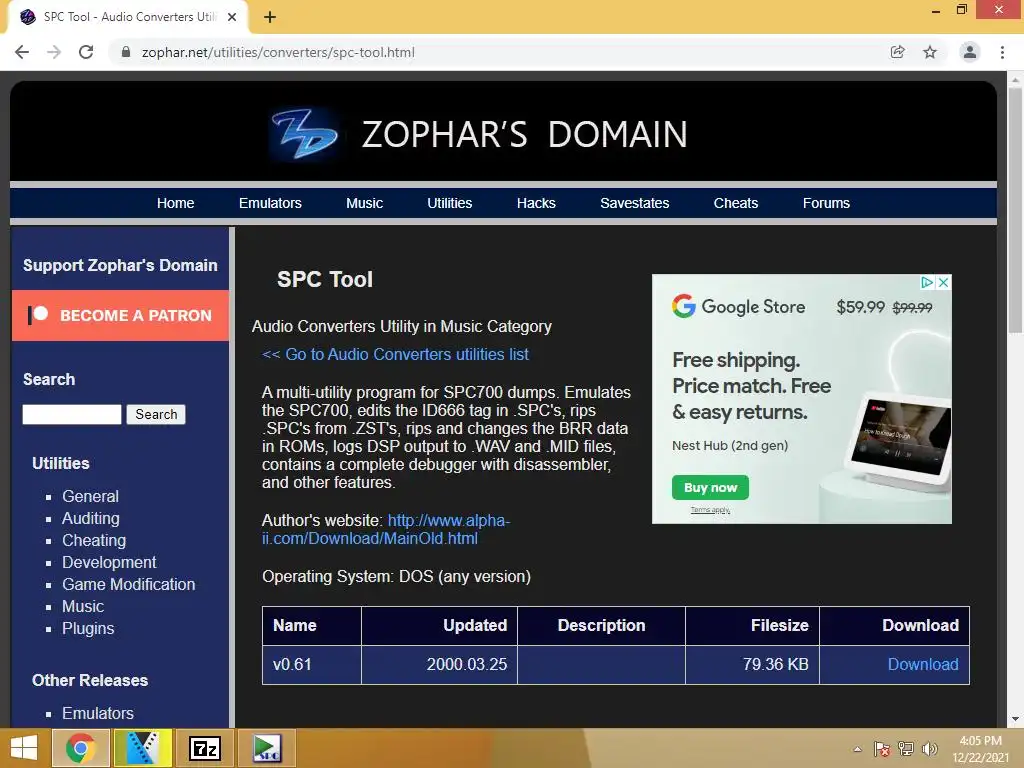Click the site search text field
Viewport: 1024px width, 768px height.
[72, 414]
